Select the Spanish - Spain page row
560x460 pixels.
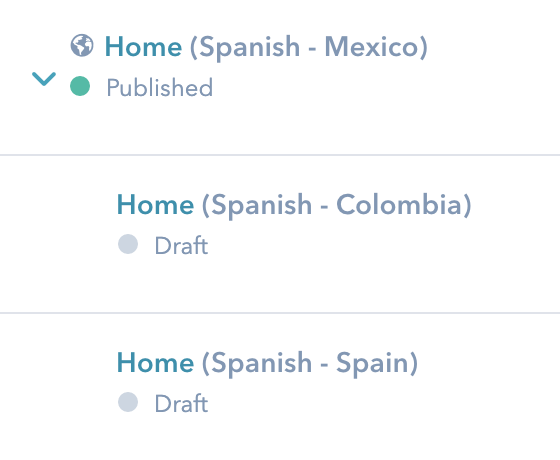280,387
